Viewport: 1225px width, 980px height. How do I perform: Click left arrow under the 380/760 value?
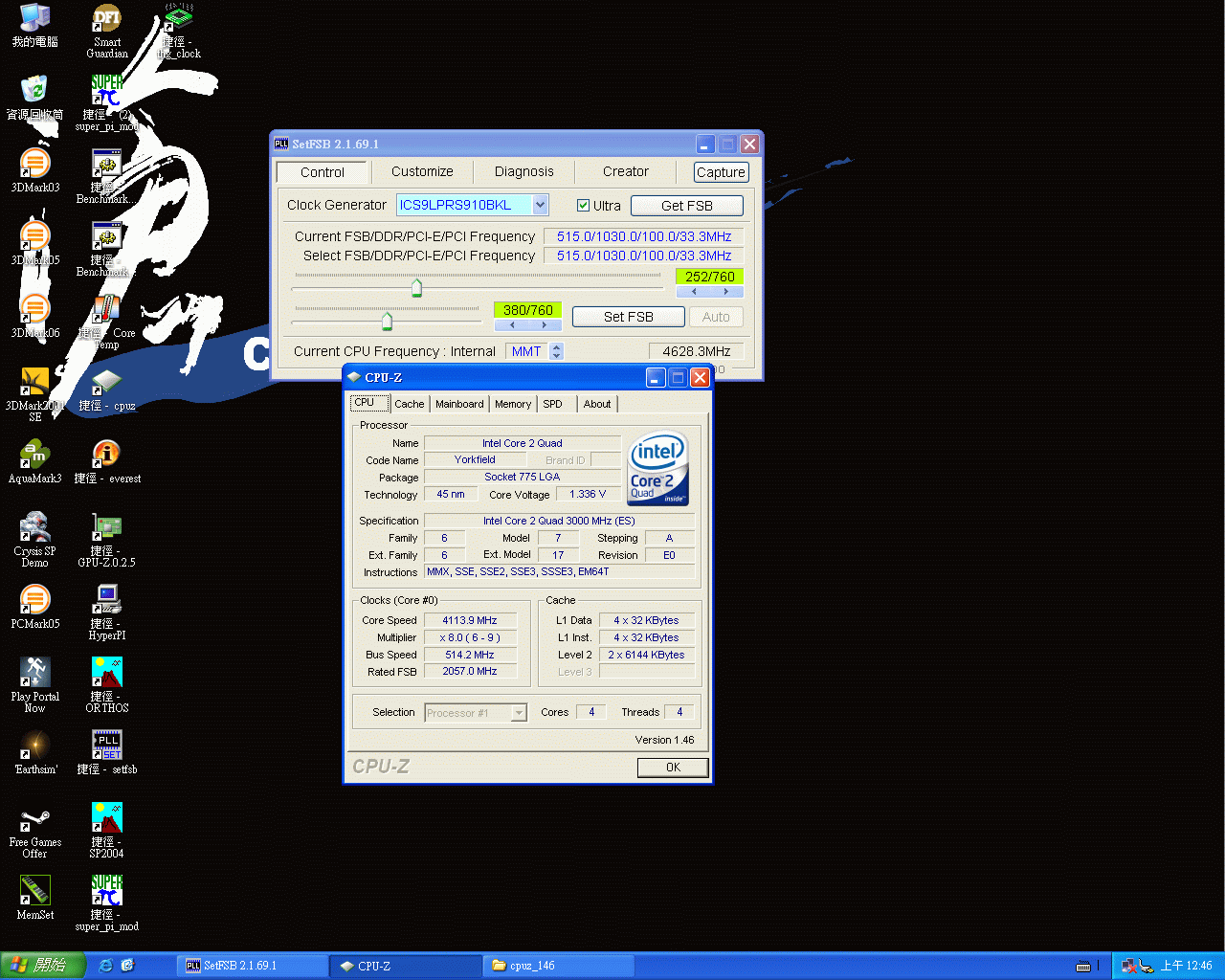pos(512,325)
